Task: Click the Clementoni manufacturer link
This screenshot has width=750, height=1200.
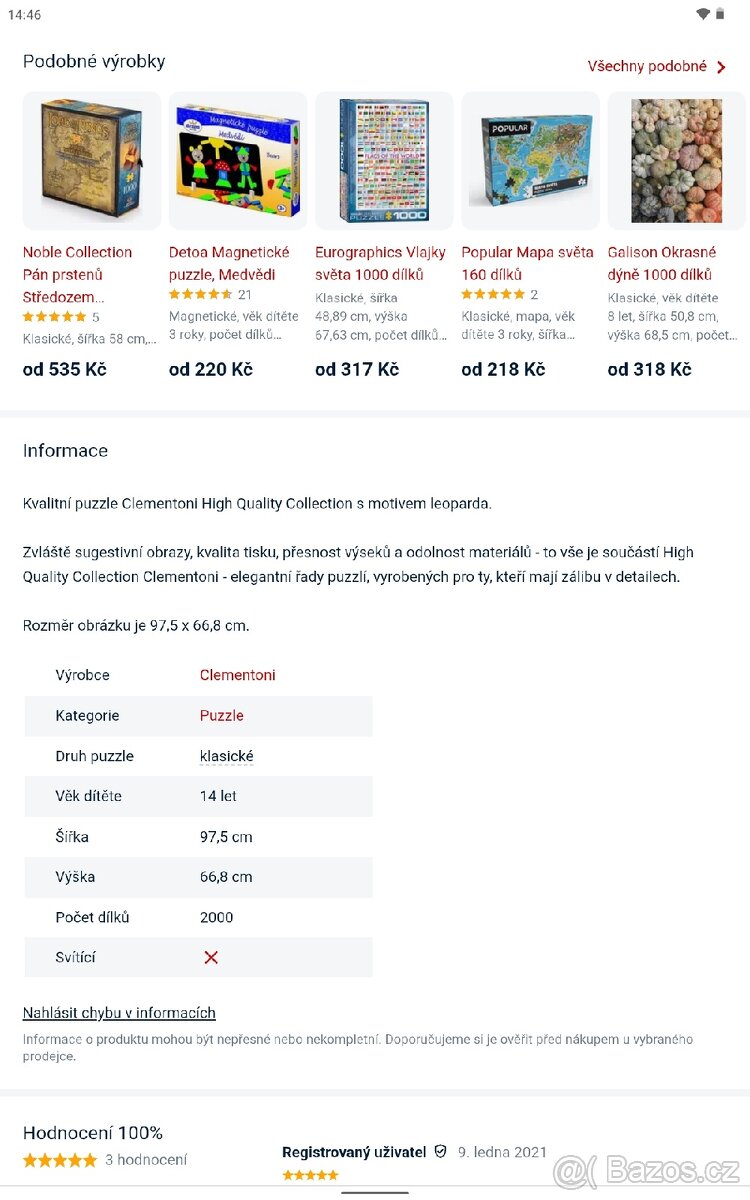Action: (238, 675)
